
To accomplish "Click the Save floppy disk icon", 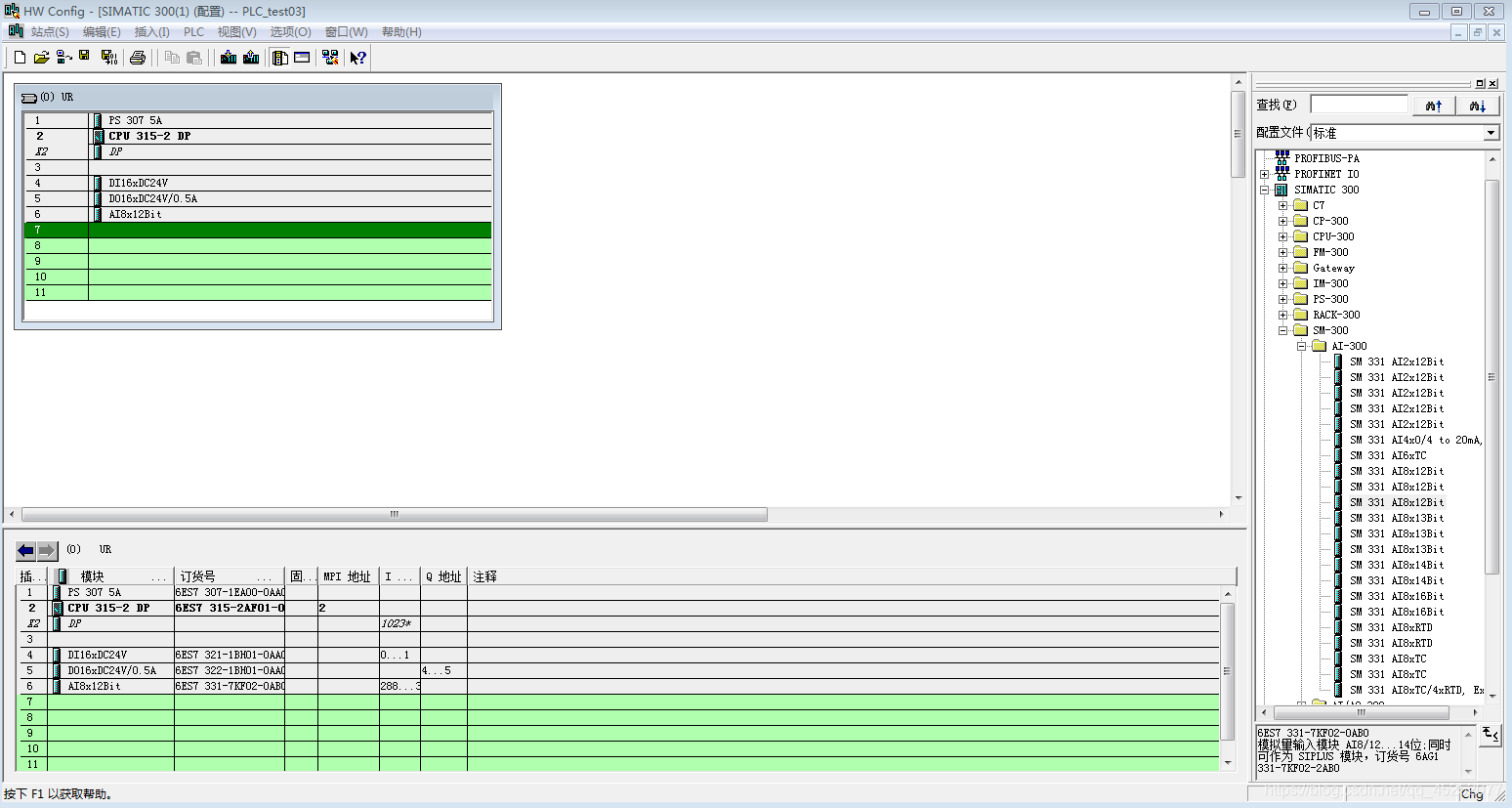I will [x=84, y=57].
